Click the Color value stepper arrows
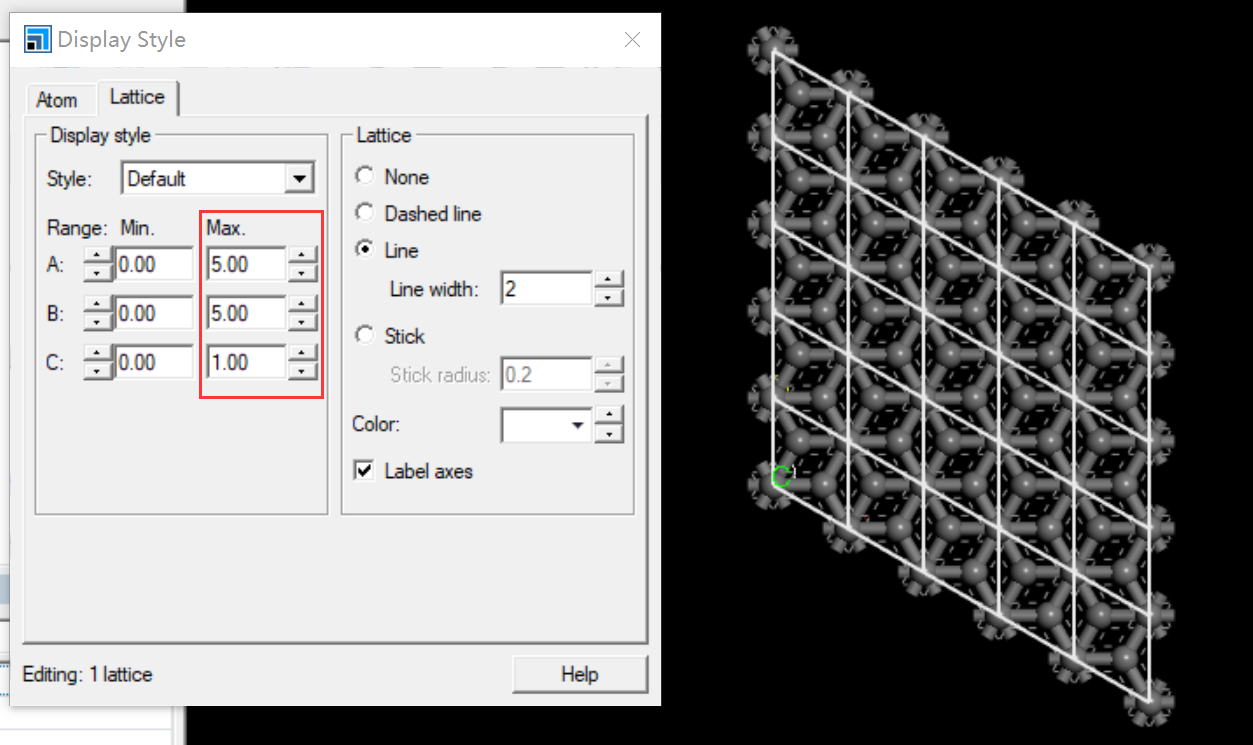Viewport: 1253px width, 745px height. pos(608,425)
